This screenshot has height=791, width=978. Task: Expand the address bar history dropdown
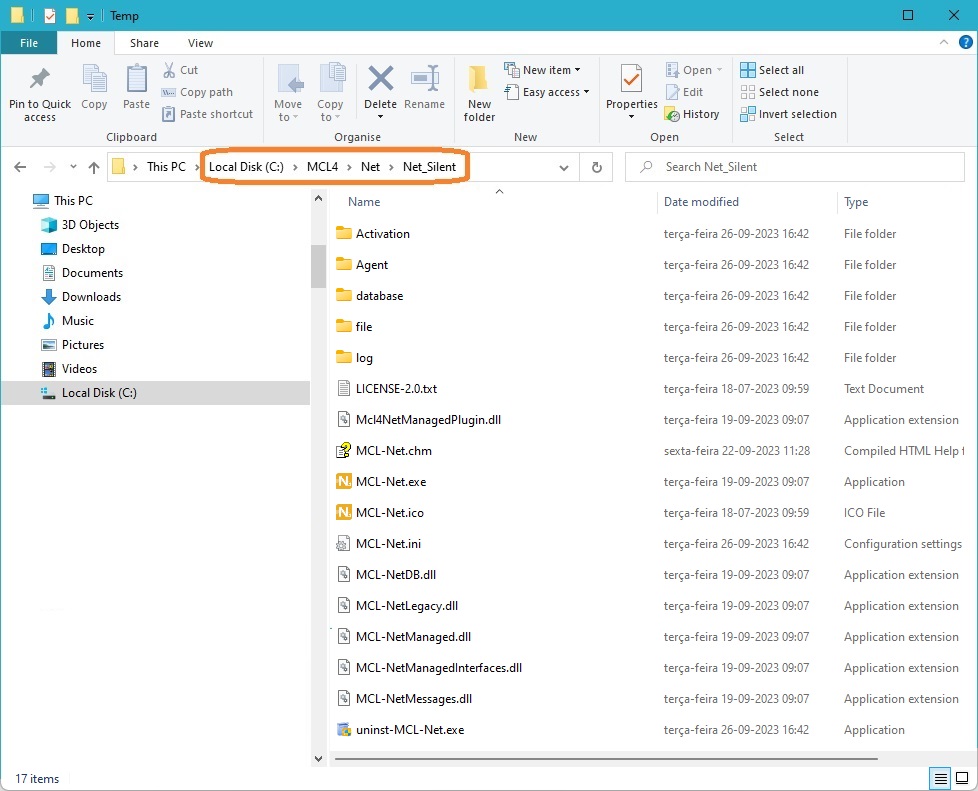tap(564, 167)
